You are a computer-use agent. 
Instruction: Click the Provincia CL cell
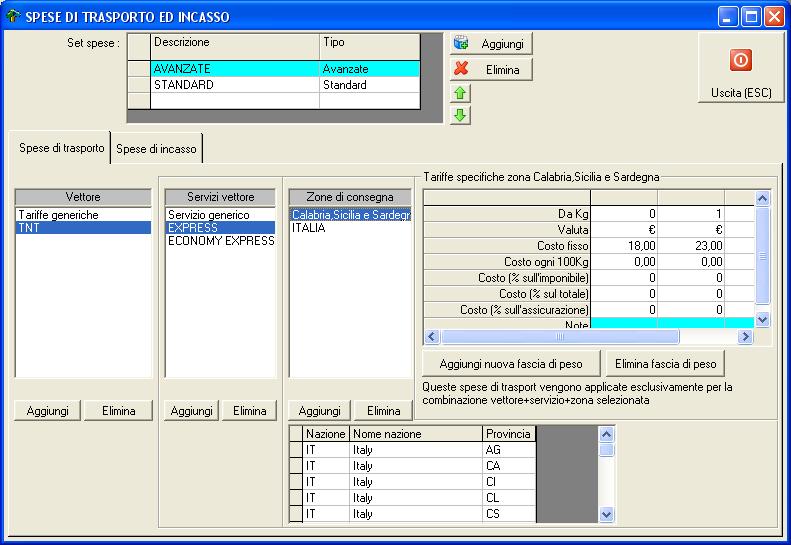tap(508, 498)
